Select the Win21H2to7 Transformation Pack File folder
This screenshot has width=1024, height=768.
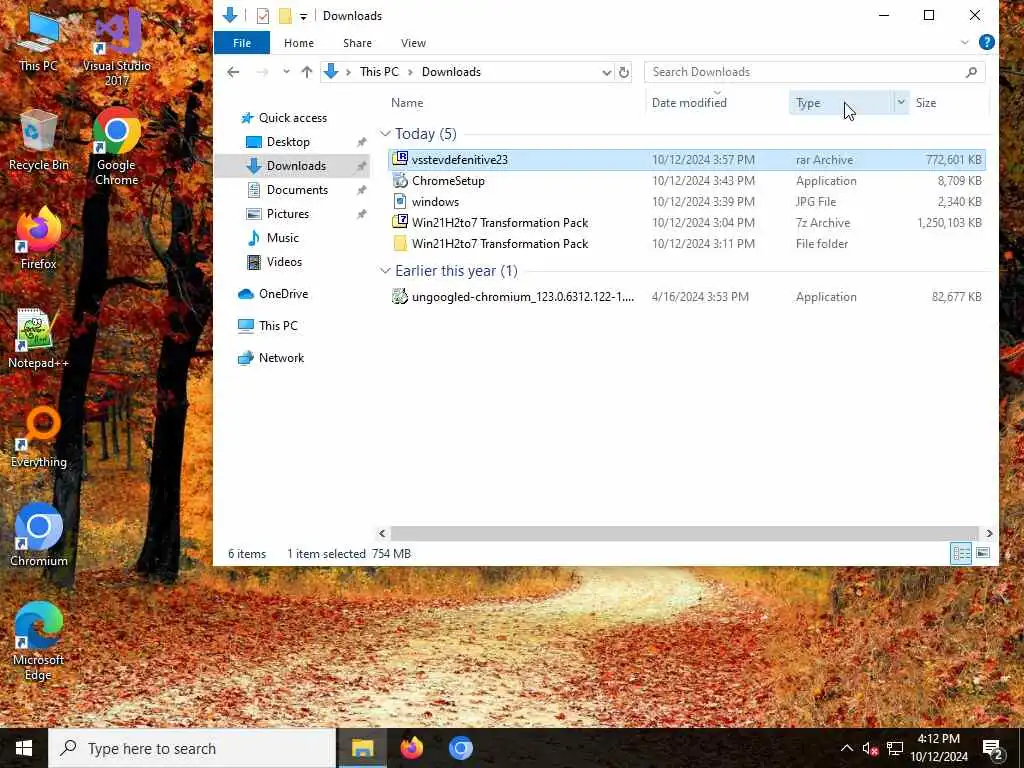tap(686, 244)
